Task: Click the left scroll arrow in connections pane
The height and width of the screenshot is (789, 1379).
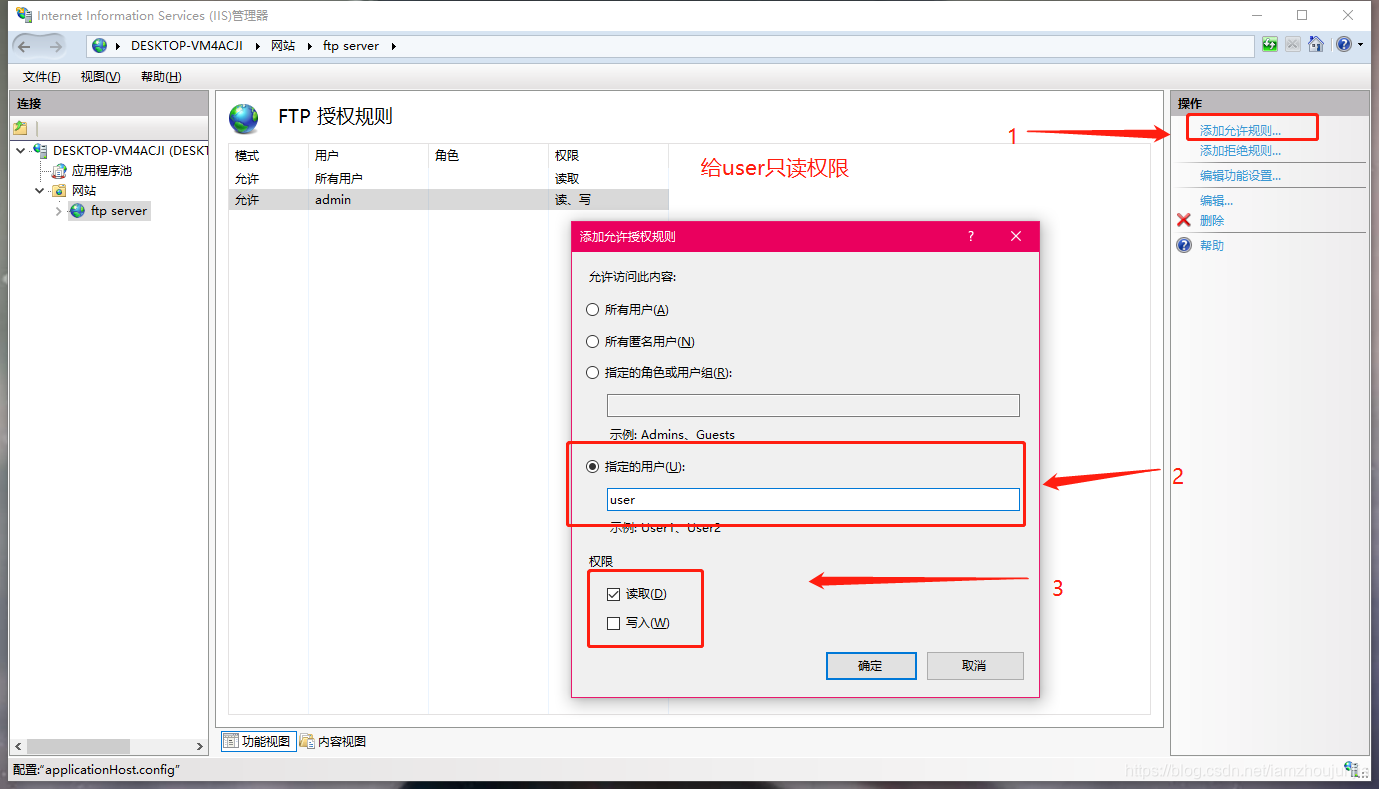Action: point(18,746)
